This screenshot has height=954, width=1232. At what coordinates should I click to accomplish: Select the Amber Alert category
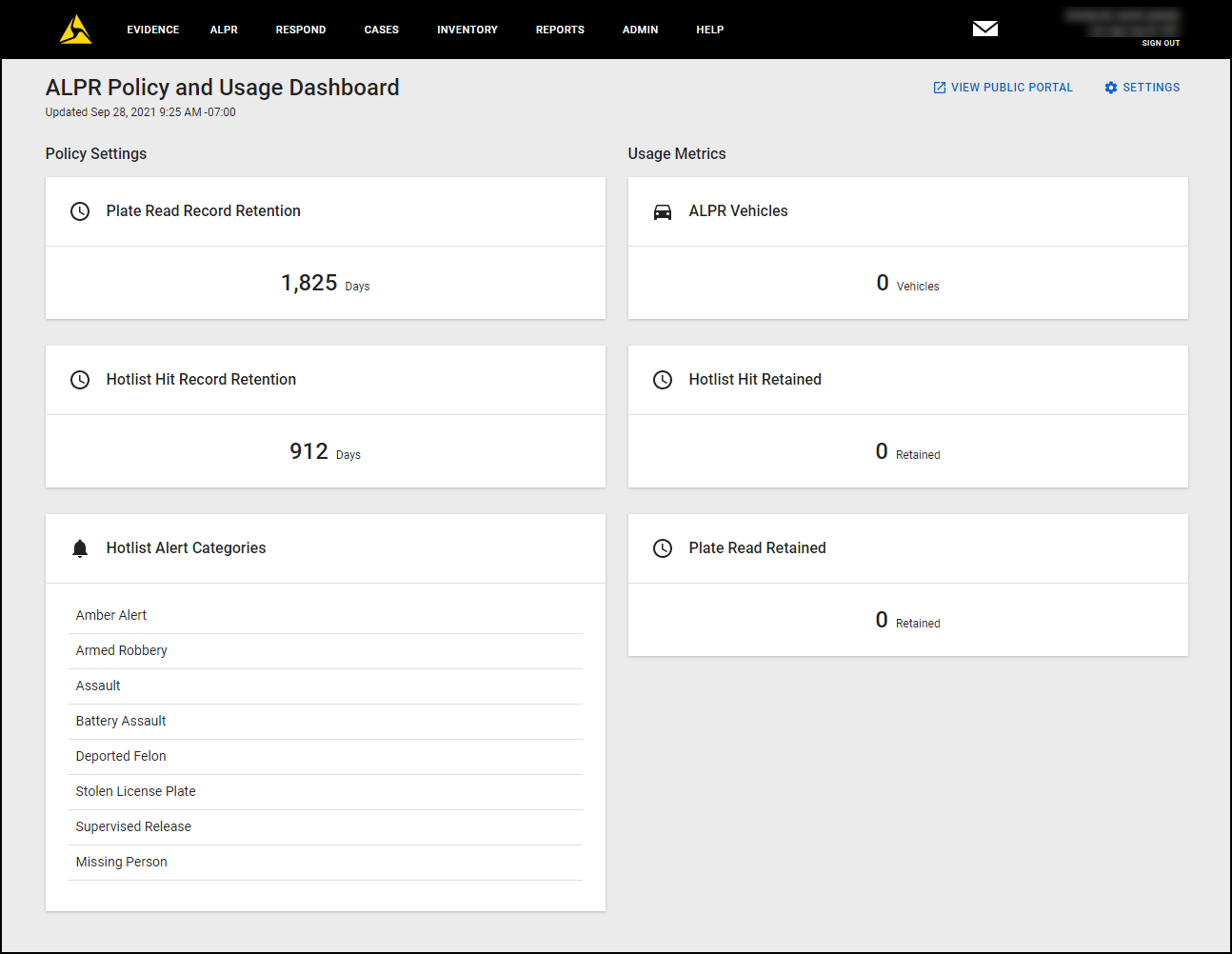110,615
